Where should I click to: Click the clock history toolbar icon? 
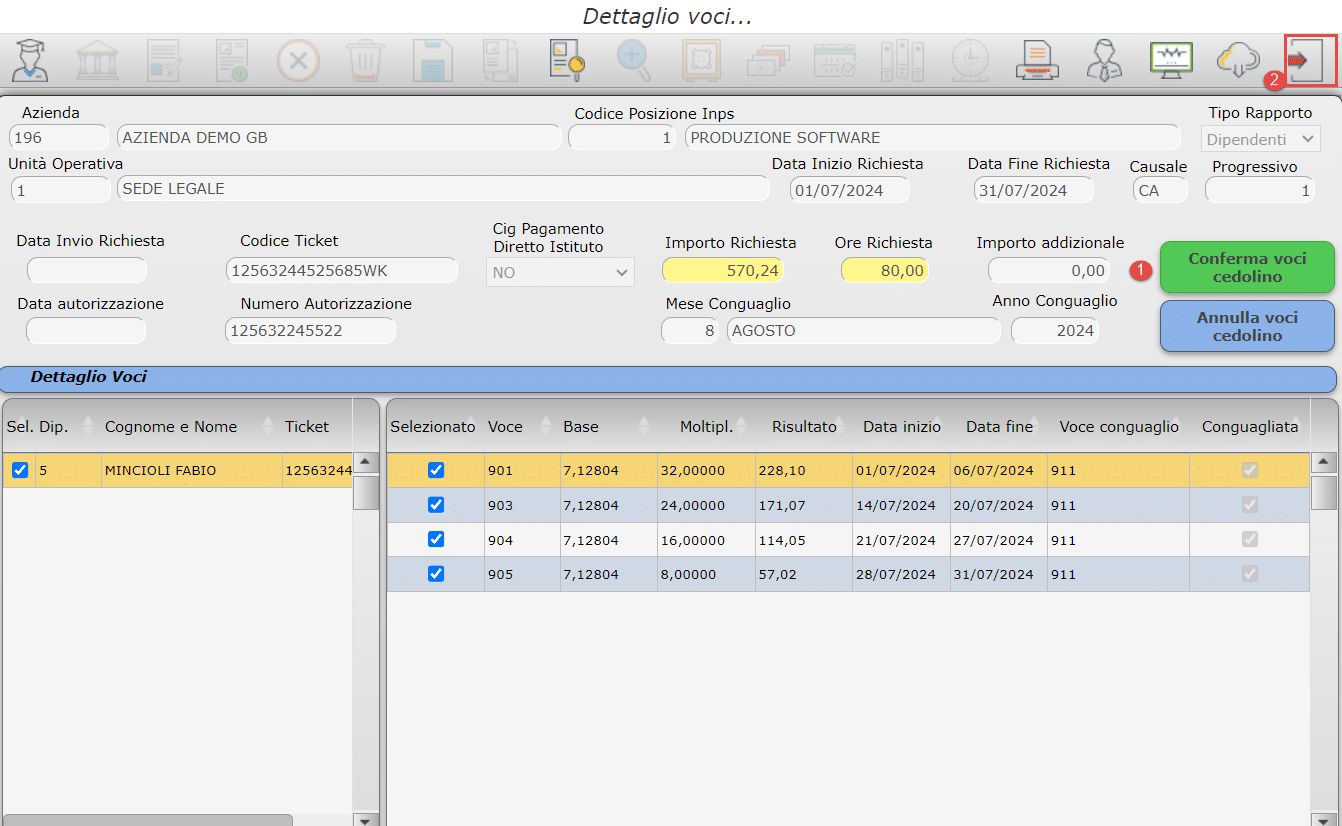coord(969,61)
